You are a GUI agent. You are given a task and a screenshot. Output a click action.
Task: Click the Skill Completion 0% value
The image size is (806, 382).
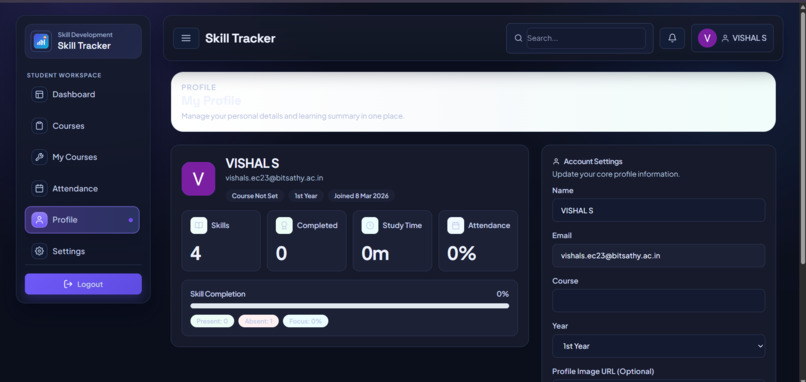coord(503,294)
